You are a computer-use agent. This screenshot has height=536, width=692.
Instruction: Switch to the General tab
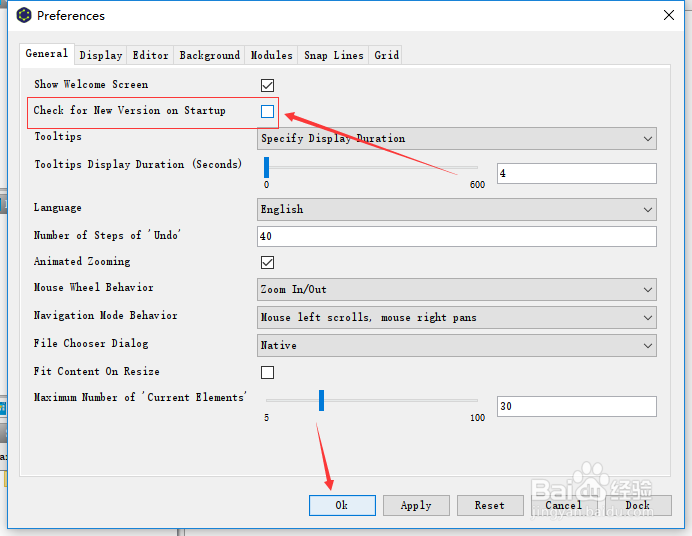(x=47, y=54)
